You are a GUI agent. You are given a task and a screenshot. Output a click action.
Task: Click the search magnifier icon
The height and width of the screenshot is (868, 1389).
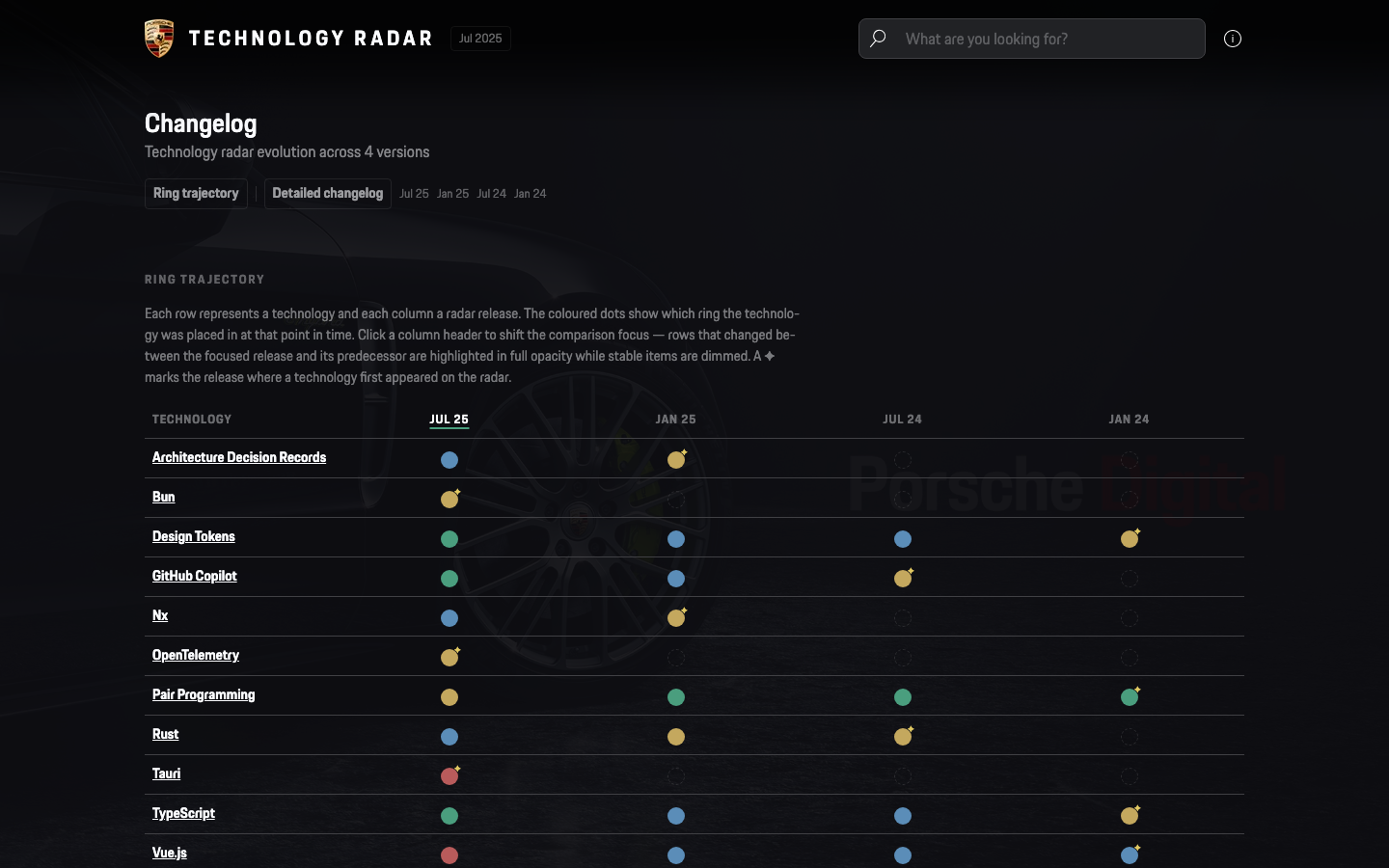[x=878, y=39]
